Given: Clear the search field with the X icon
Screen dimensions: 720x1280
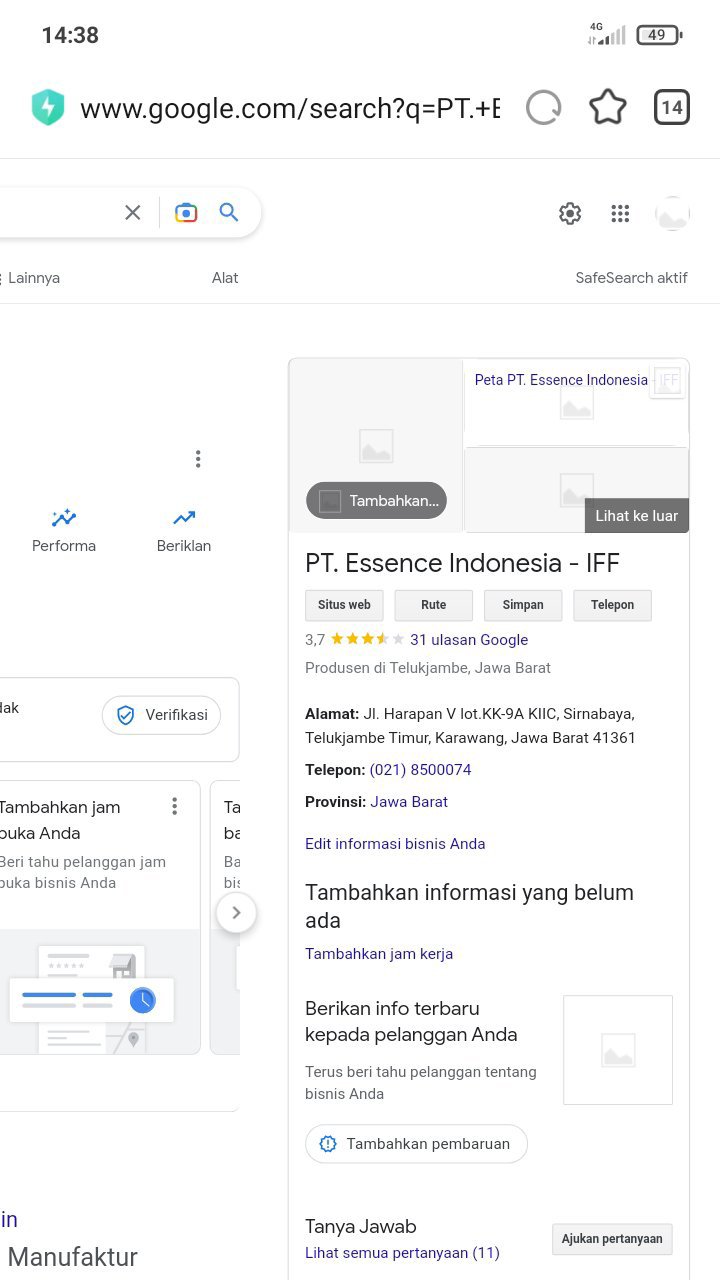Looking at the screenshot, I should pos(133,212).
